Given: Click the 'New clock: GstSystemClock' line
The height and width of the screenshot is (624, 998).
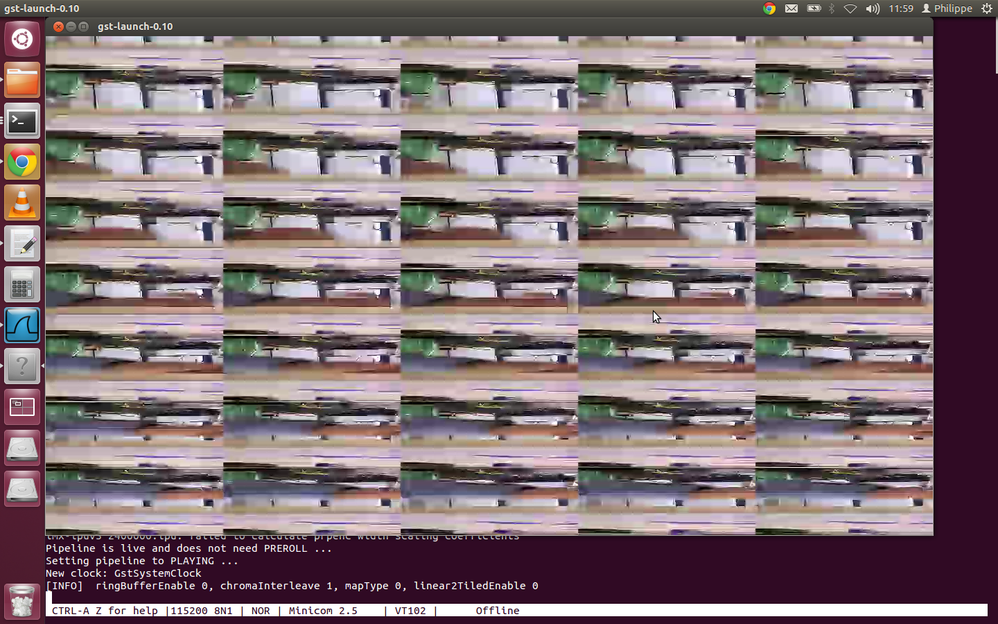Looking at the screenshot, I should click(123, 573).
